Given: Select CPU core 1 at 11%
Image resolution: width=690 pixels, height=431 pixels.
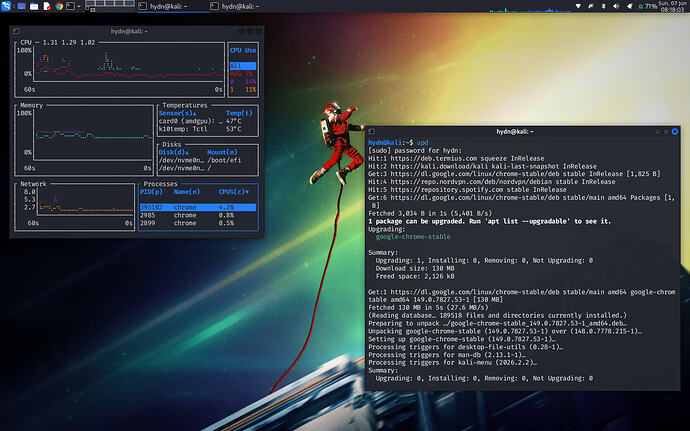Looking at the screenshot, I should 242,89.
